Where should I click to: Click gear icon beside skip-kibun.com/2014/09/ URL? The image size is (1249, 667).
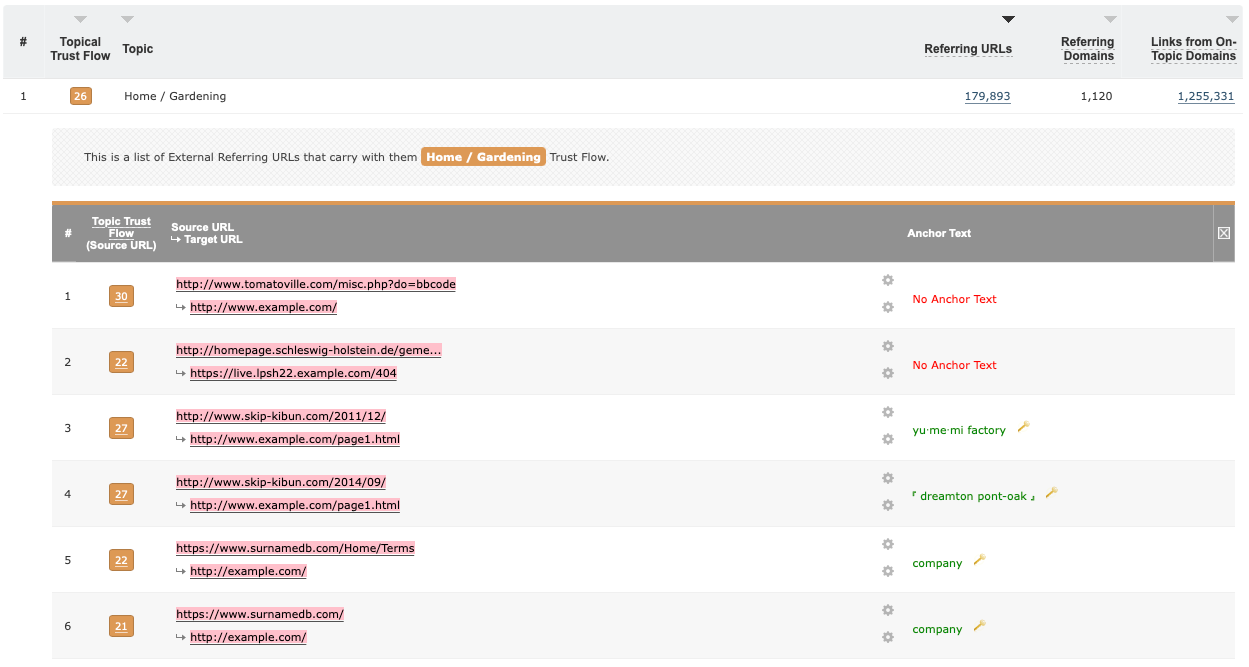[x=887, y=478]
